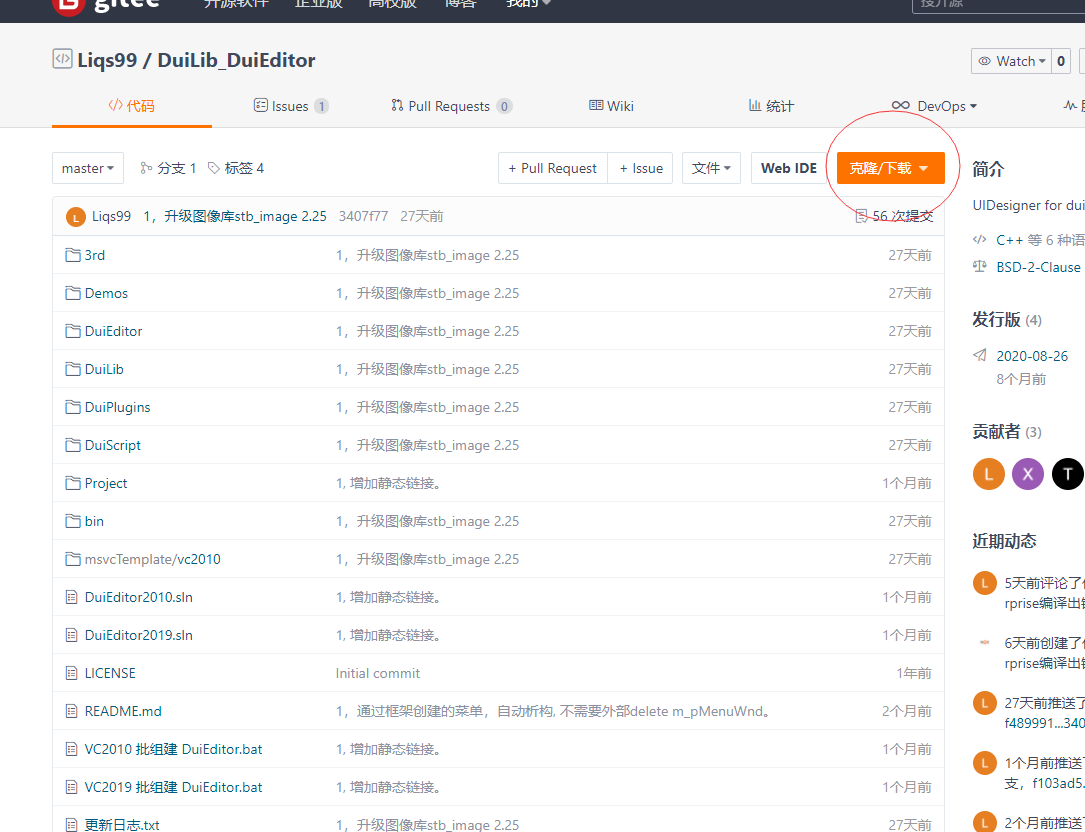
Task: Open the master branch dropdown
Action: (x=87, y=168)
